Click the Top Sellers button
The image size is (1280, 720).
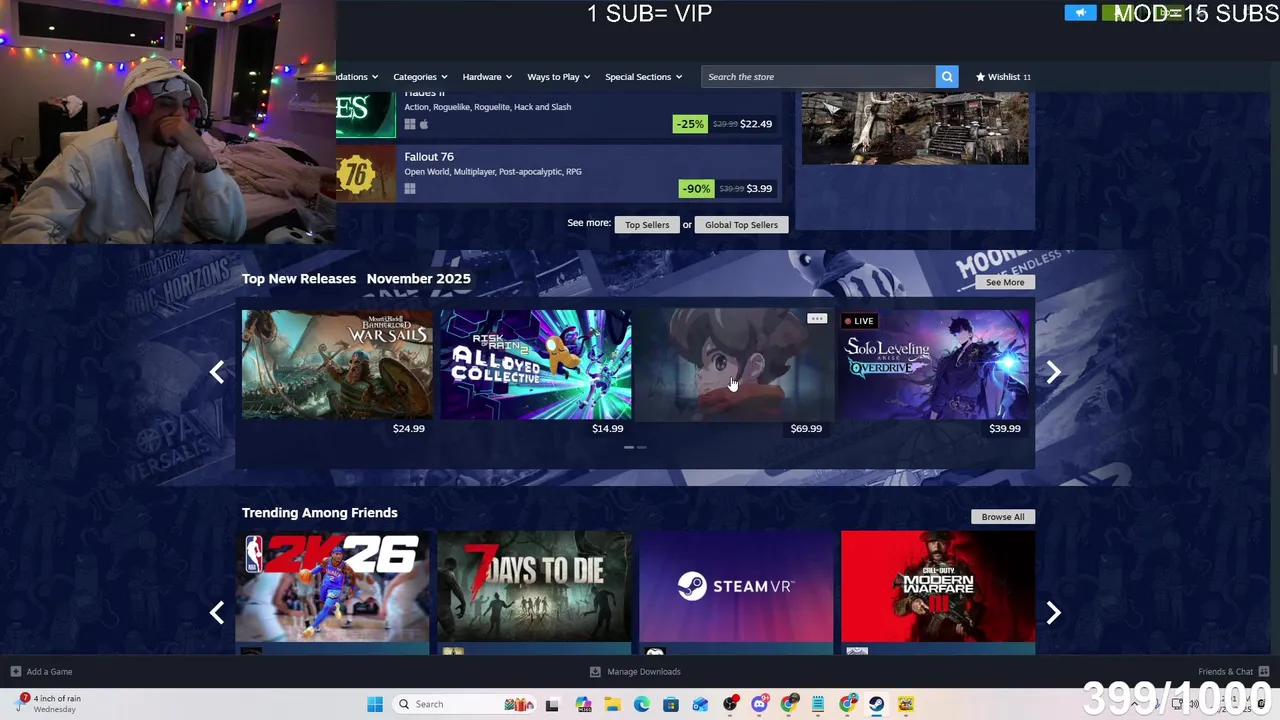tap(647, 225)
